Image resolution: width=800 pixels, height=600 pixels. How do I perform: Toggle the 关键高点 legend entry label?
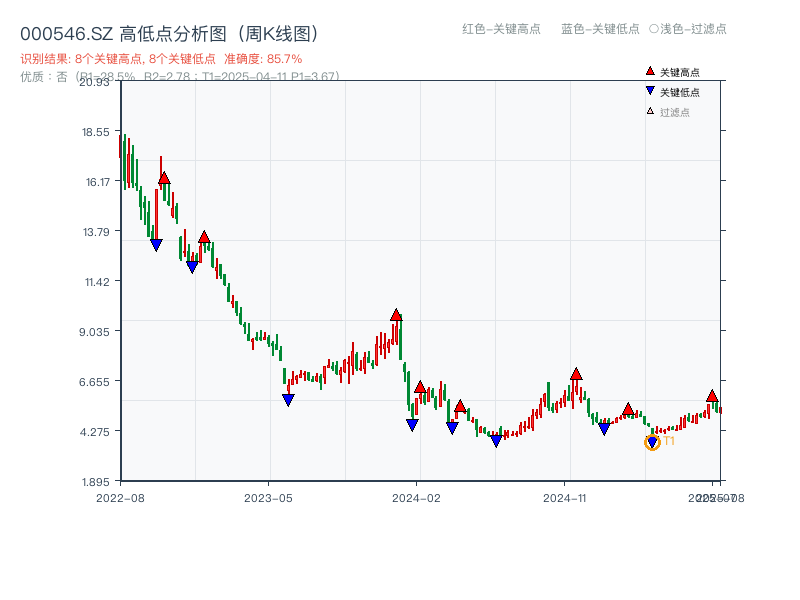pos(680,72)
